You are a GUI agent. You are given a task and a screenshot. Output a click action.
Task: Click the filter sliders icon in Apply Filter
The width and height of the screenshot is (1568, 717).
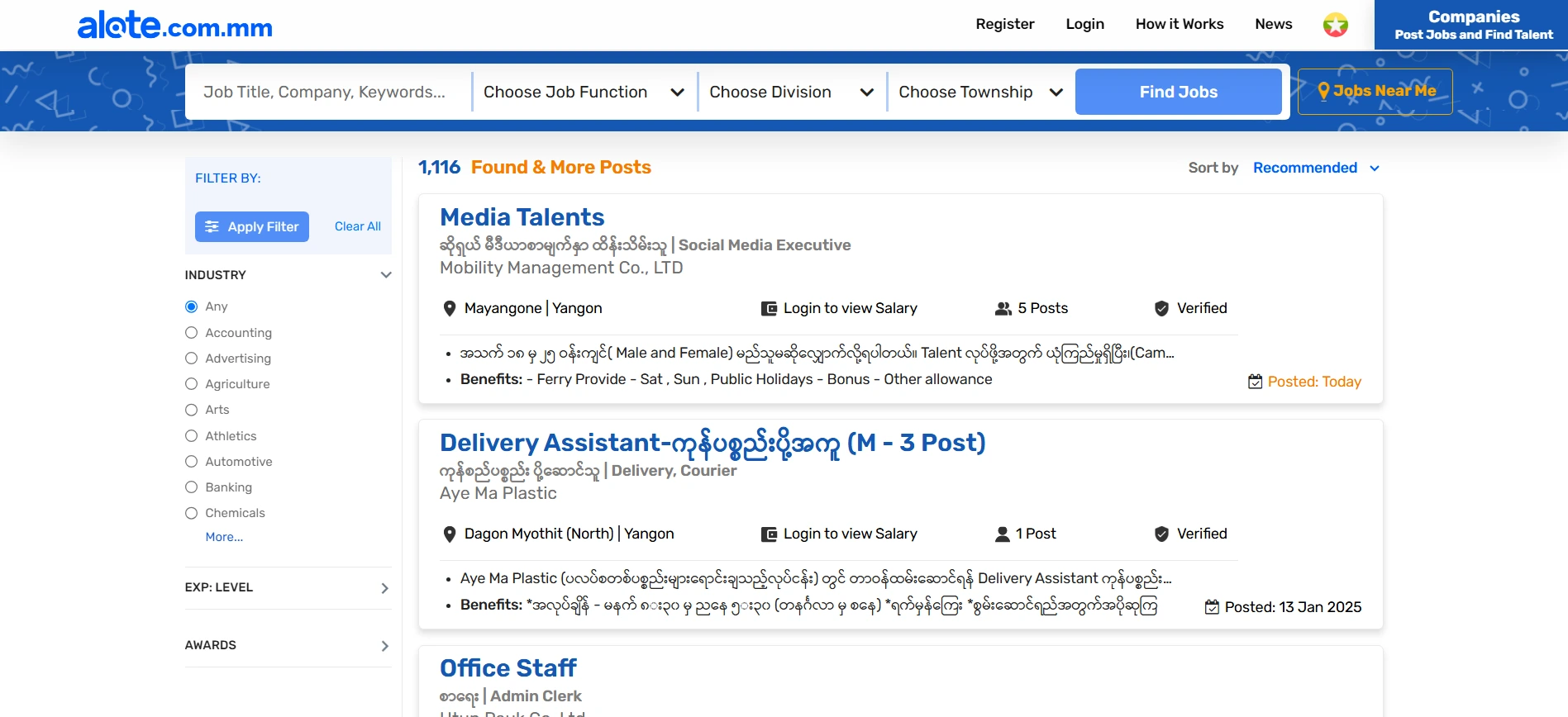212,226
